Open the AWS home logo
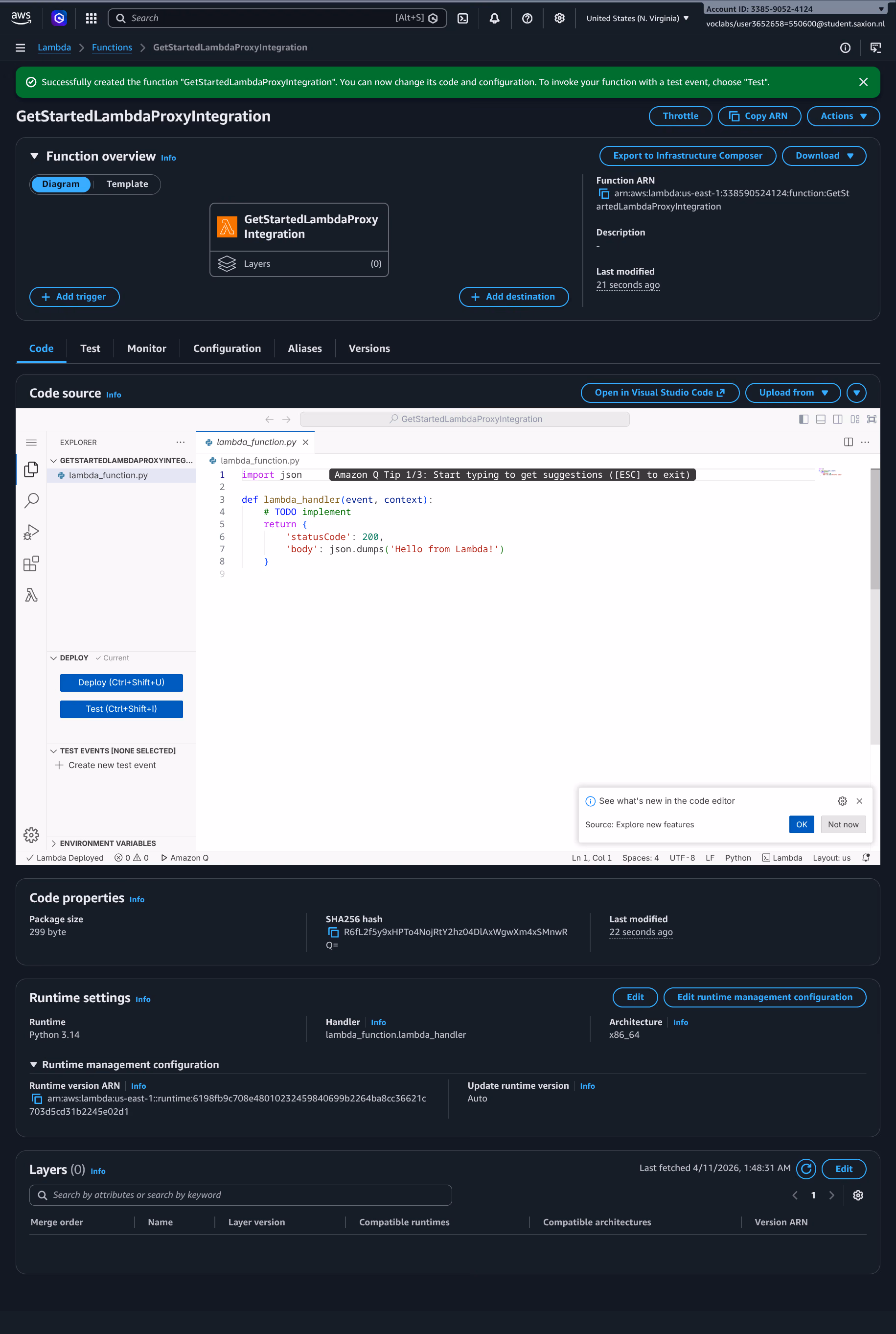This screenshot has width=896, height=1334. [21, 18]
